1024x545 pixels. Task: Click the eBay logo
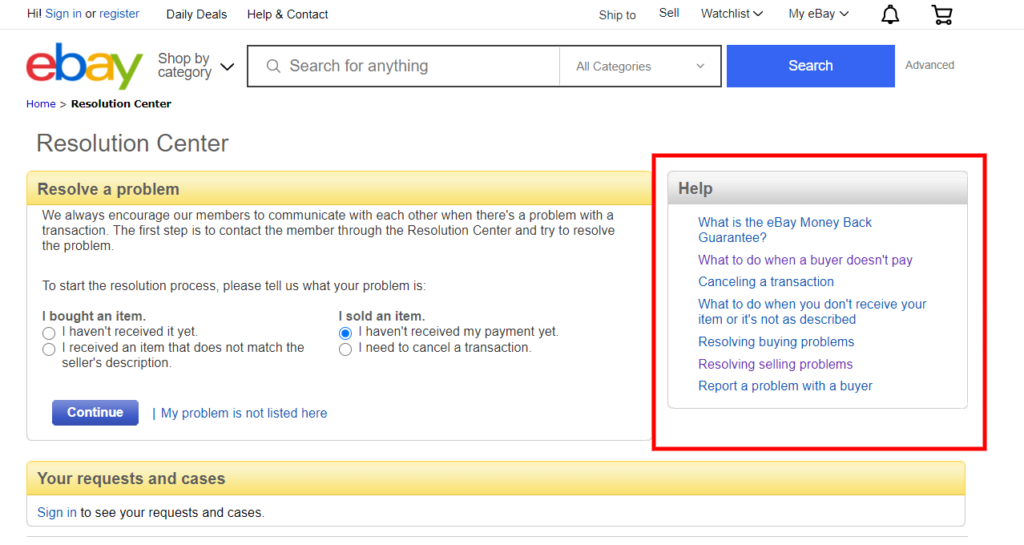click(84, 66)
